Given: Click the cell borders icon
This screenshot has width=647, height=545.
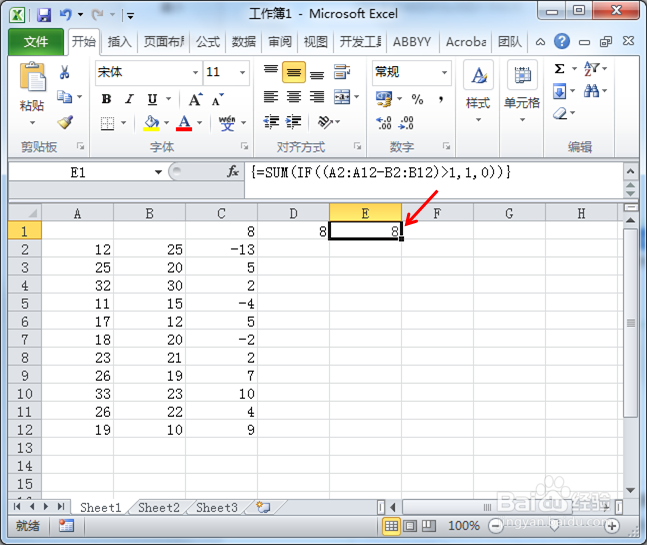Looking at the screenshot, I should pyautogui.click(x=107, y=123).
